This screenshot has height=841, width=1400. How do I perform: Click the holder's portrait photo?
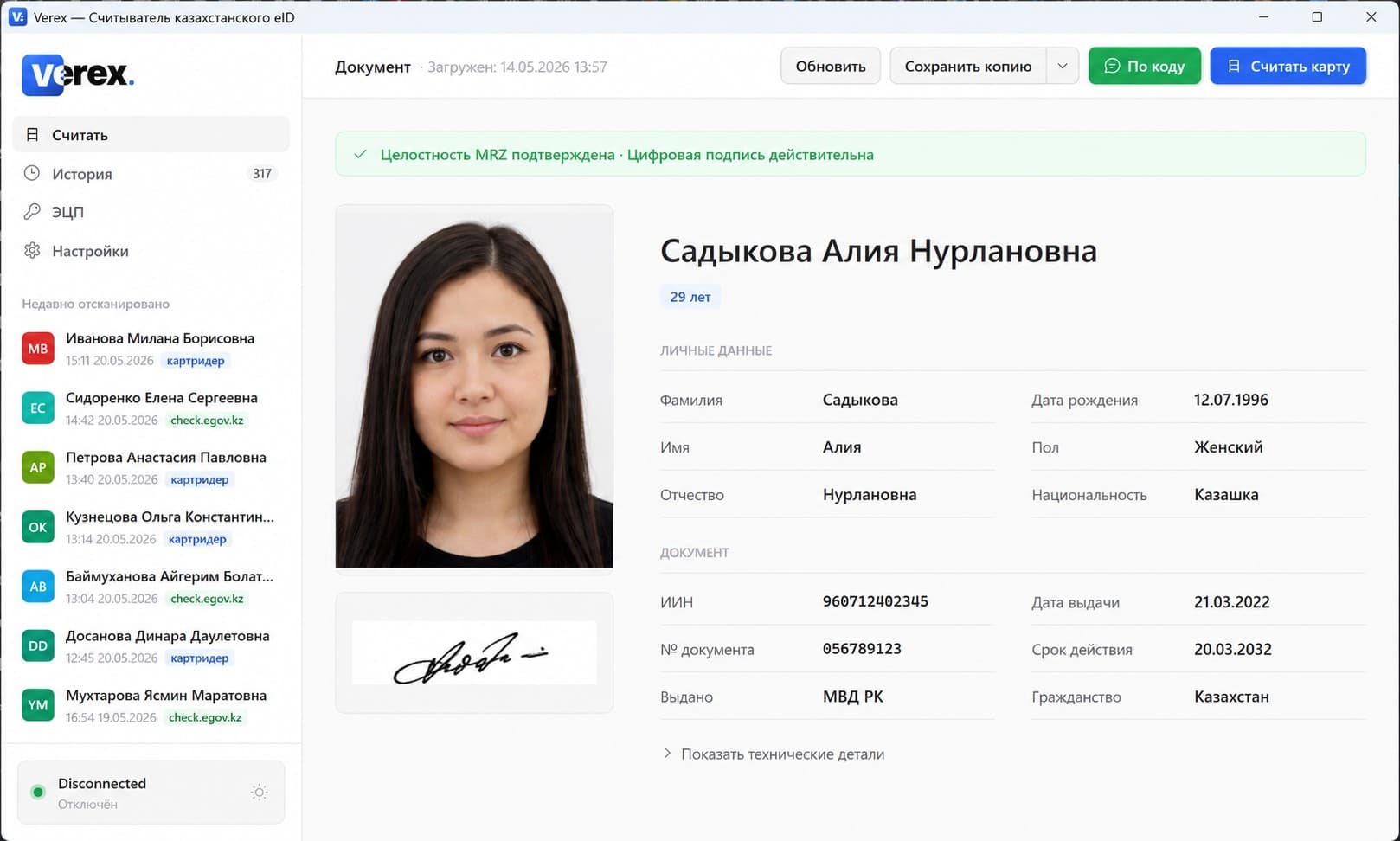click(x=474, y=387)
